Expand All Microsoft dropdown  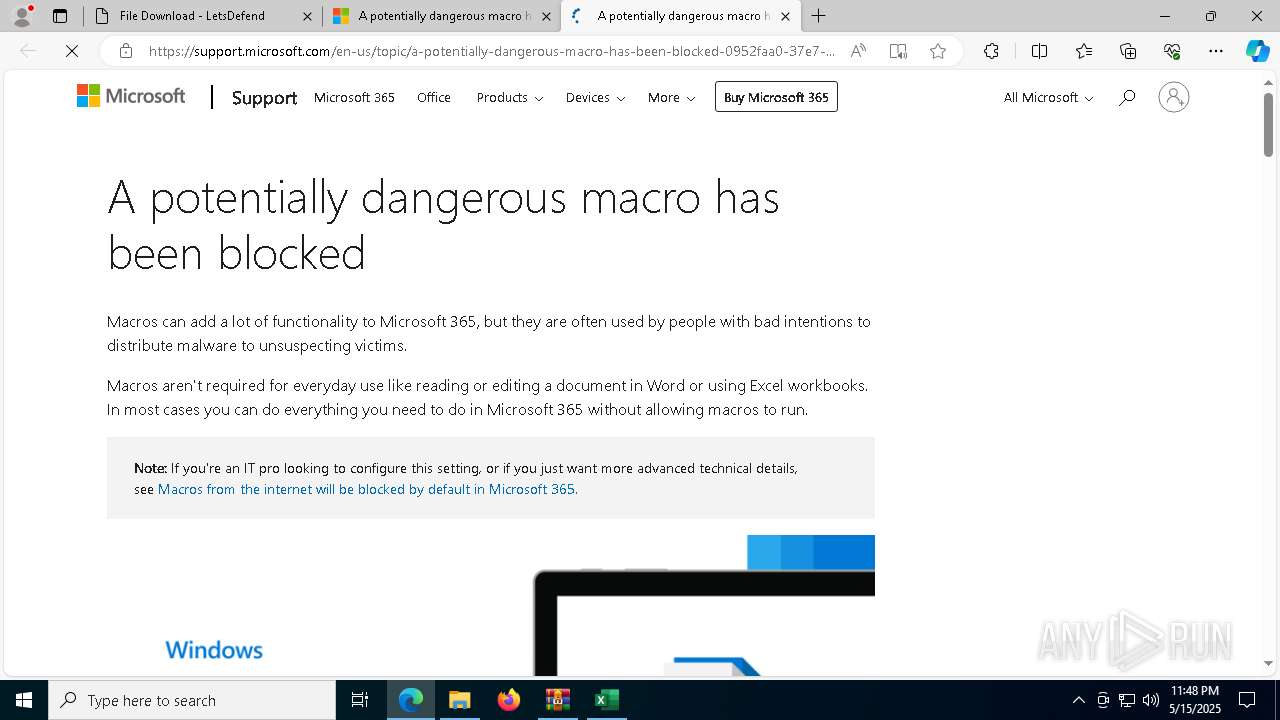[x=1048, y=97]
